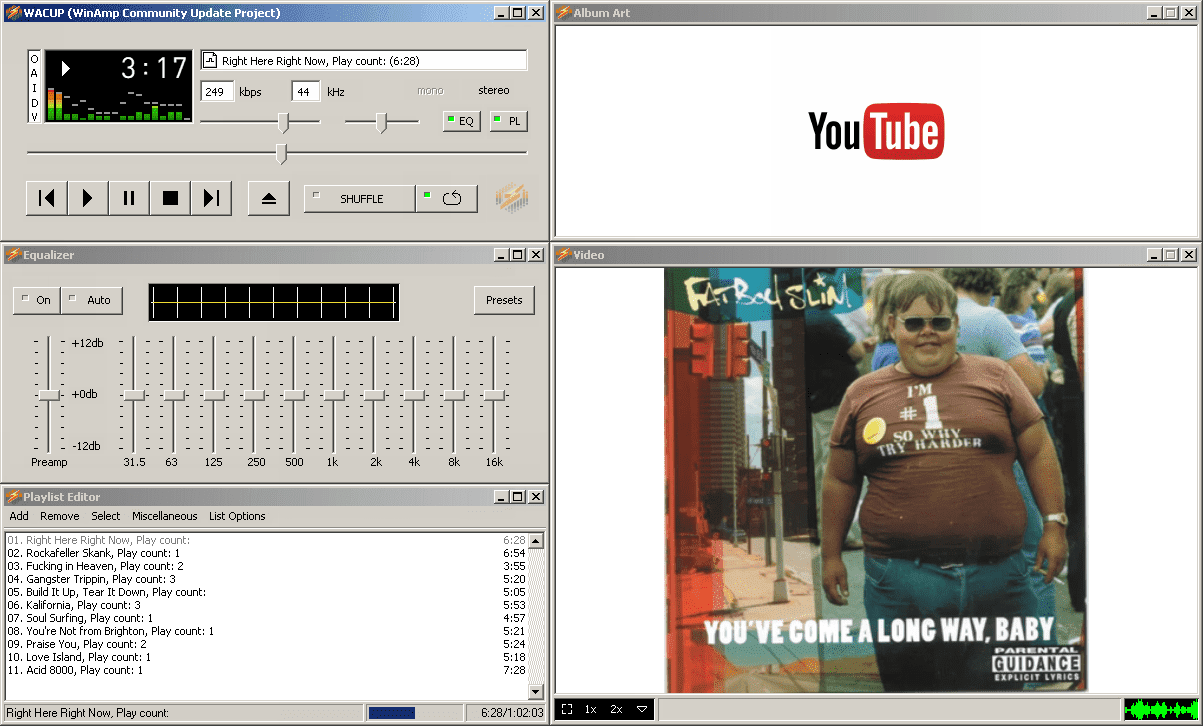Pause playback with the Pause button
Screen dimensions: 1203x726
tap(129, 198)
